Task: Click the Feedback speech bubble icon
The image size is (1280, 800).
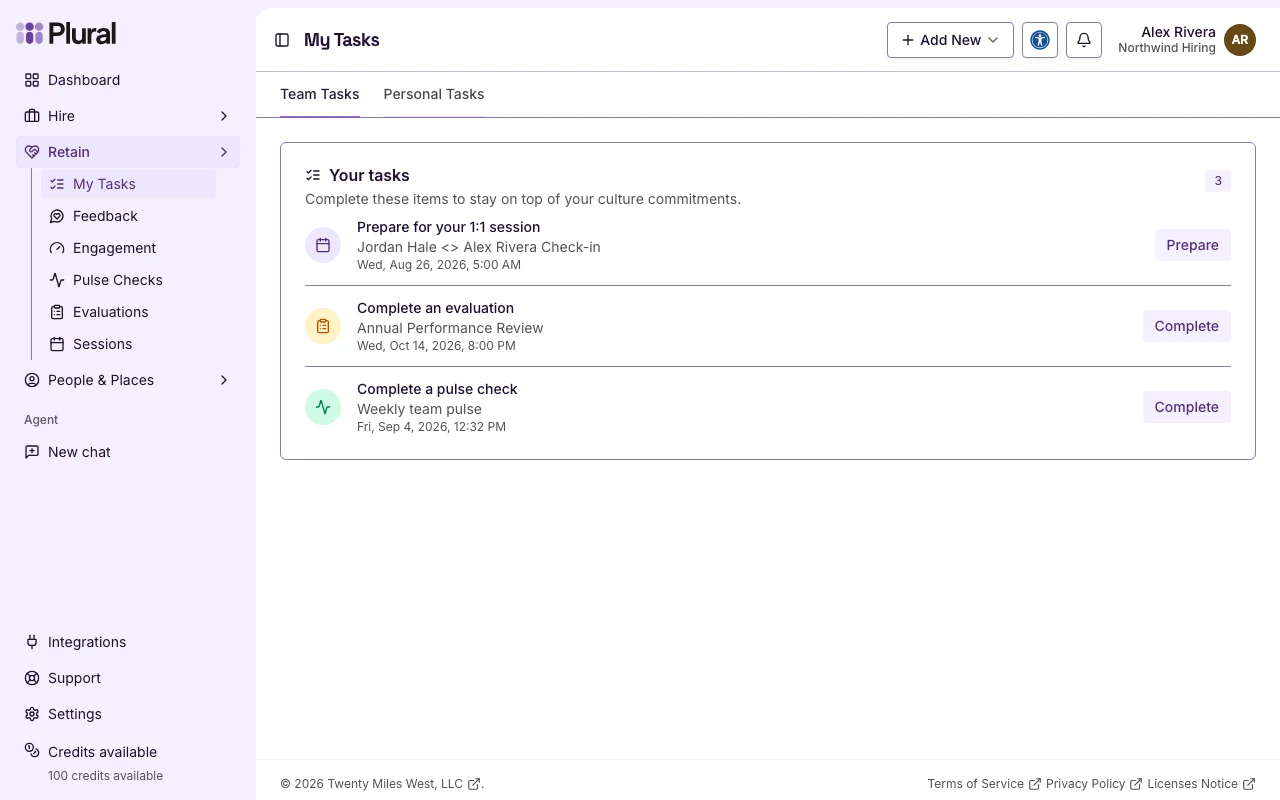Action: (57, 216)
